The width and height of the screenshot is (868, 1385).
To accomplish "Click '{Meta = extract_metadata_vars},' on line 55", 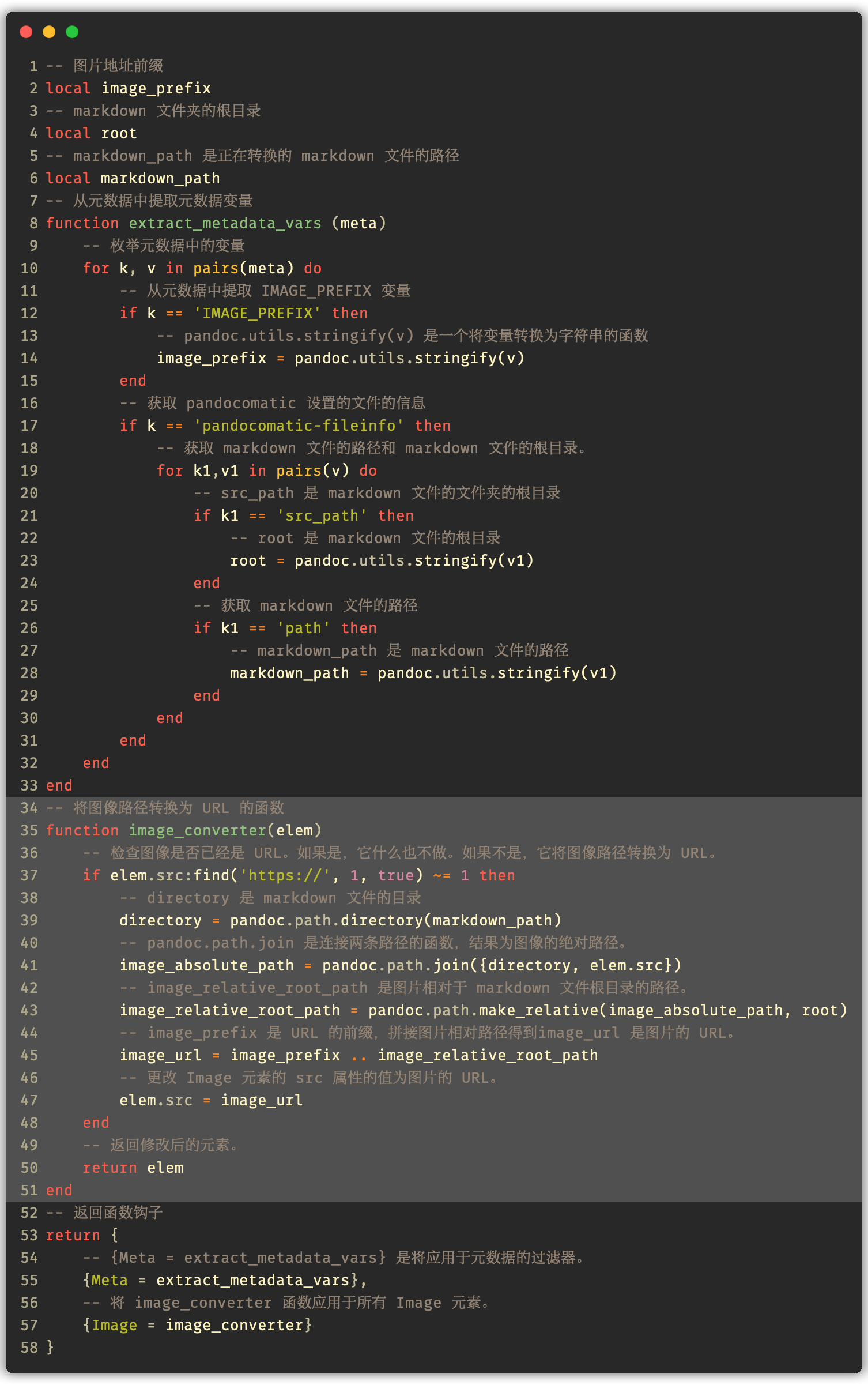I will 225,1280.
